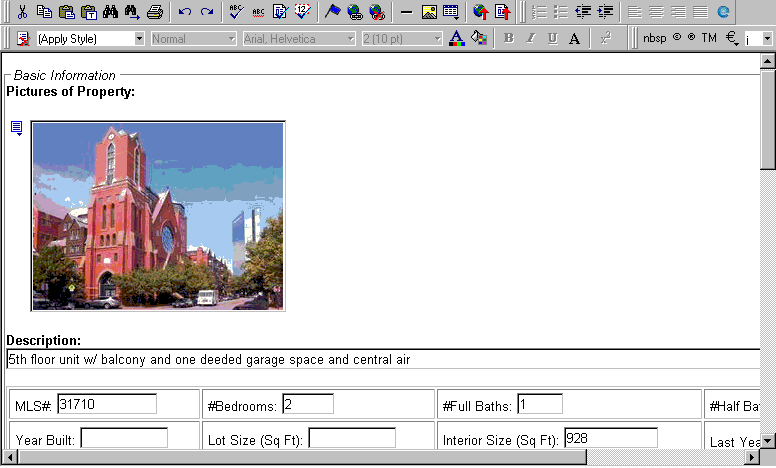The image size is (776, 468).
Task: Insert the copyright © symbol
Action: pyautogui.click(x=677, y=37)
